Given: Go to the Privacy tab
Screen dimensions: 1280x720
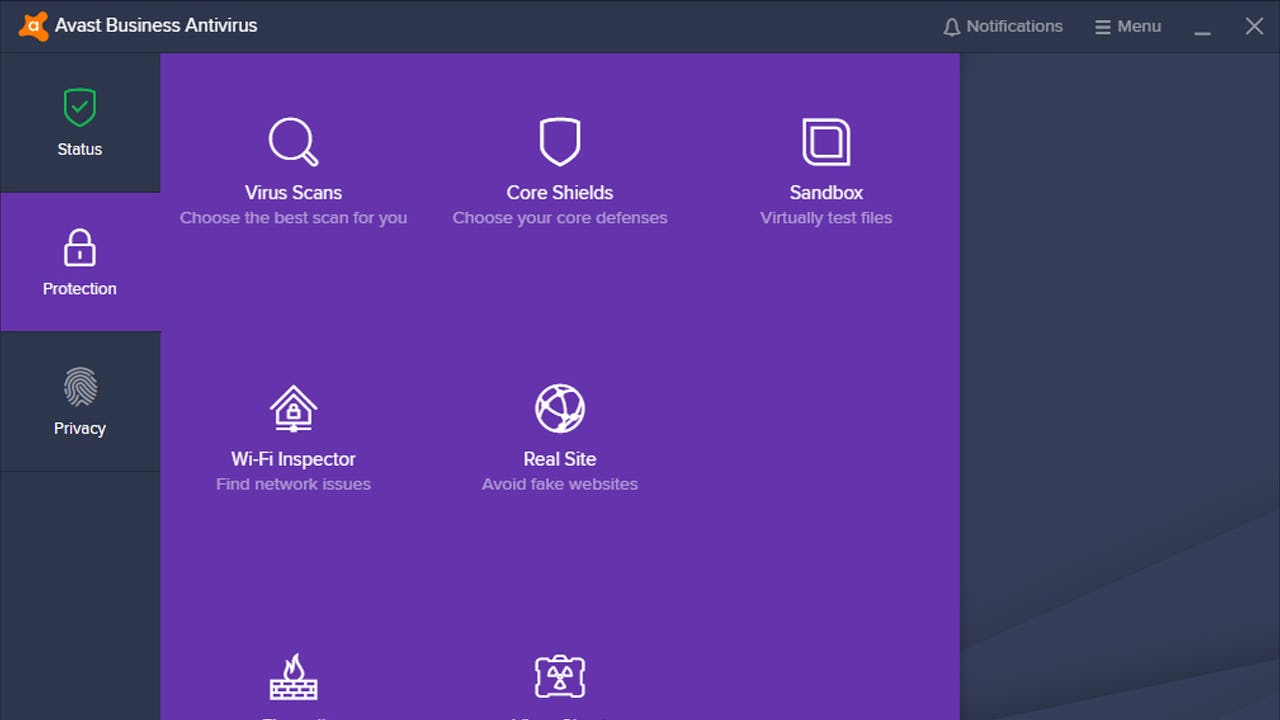Looking at the screenshot, I should coord(80,401).
